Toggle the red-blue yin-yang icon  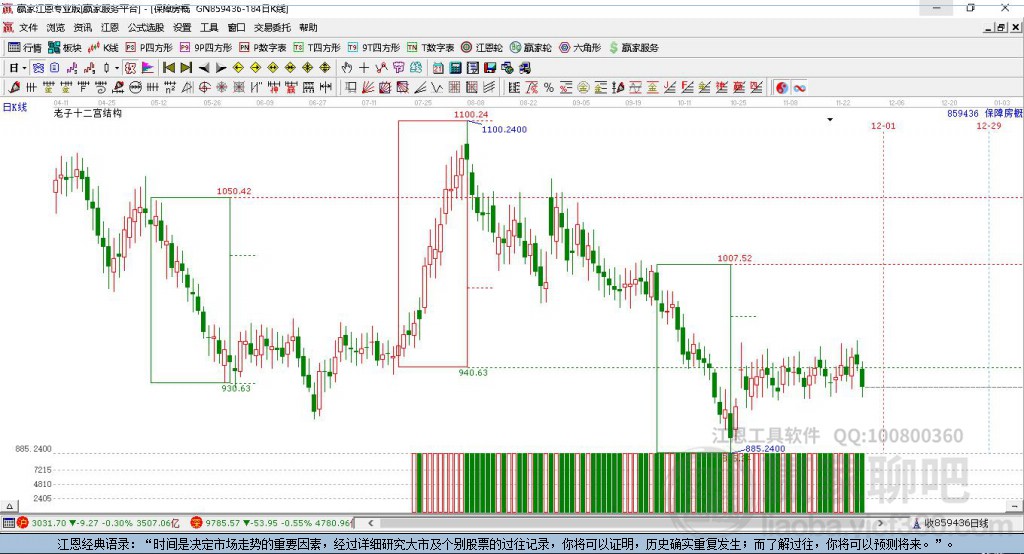(782, 88)
